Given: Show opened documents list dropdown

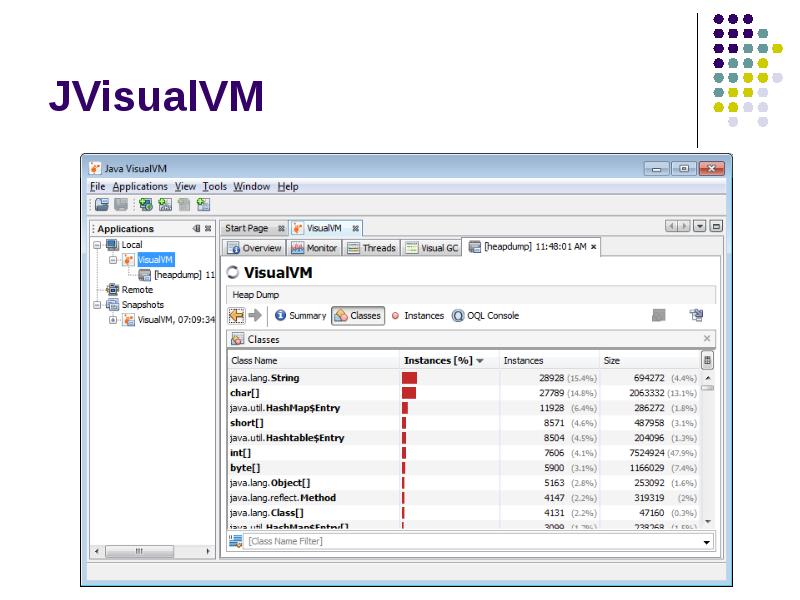Looking at the screenshot, I should click(699, 226).
